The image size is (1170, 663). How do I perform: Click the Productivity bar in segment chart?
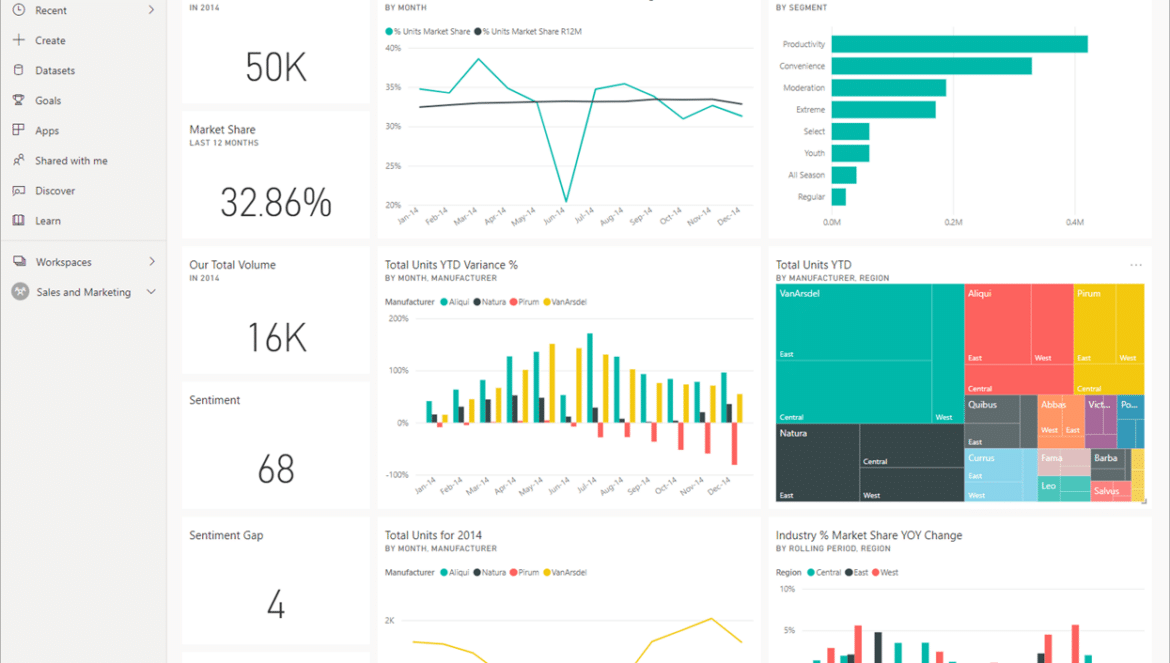pos(958,44)
